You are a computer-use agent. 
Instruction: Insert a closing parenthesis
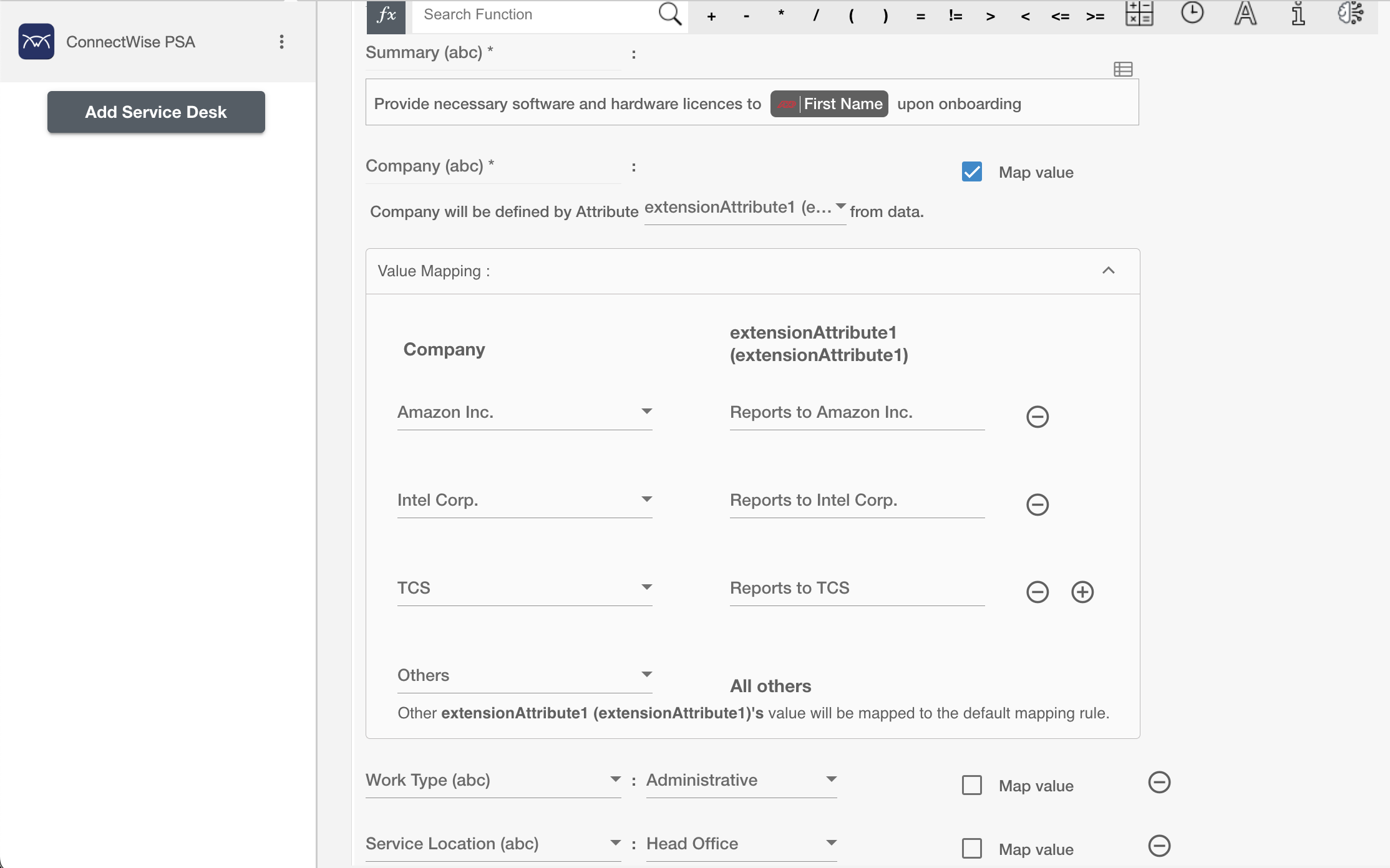(886, 16)
